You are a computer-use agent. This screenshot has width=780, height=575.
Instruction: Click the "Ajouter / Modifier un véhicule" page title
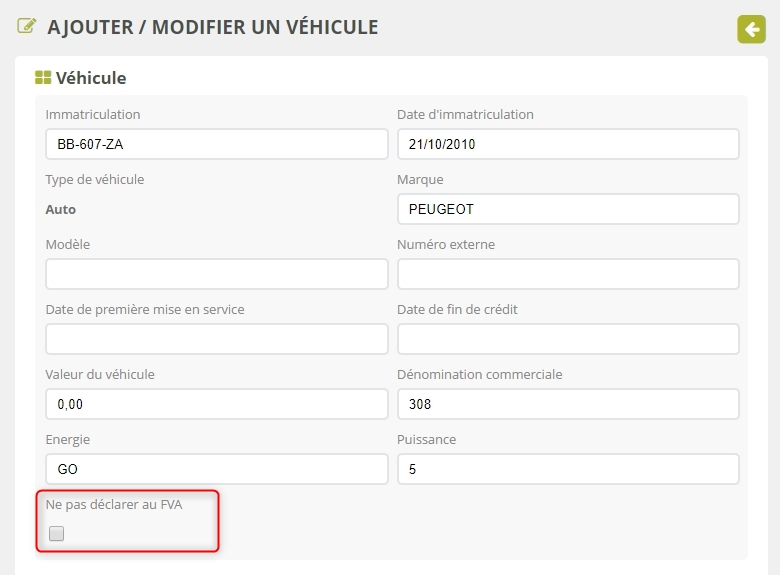click(213, 28)
